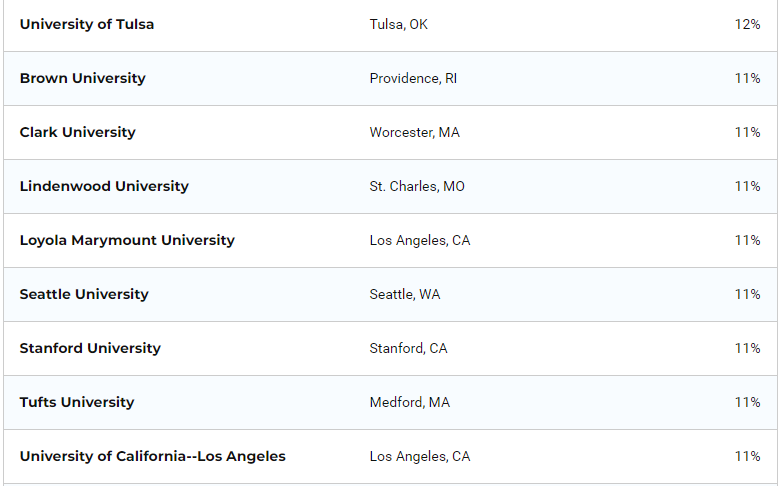
Task: Select the Providence, RI location text
Action: pos(413,78)
